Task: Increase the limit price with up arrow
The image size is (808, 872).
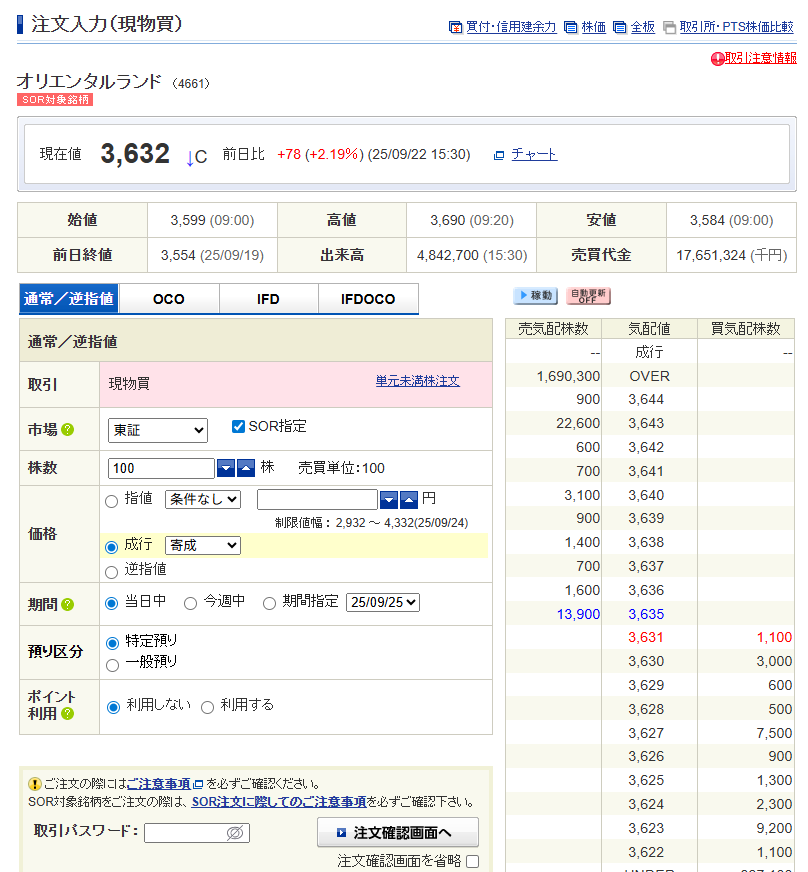Action: click(409, 499)
